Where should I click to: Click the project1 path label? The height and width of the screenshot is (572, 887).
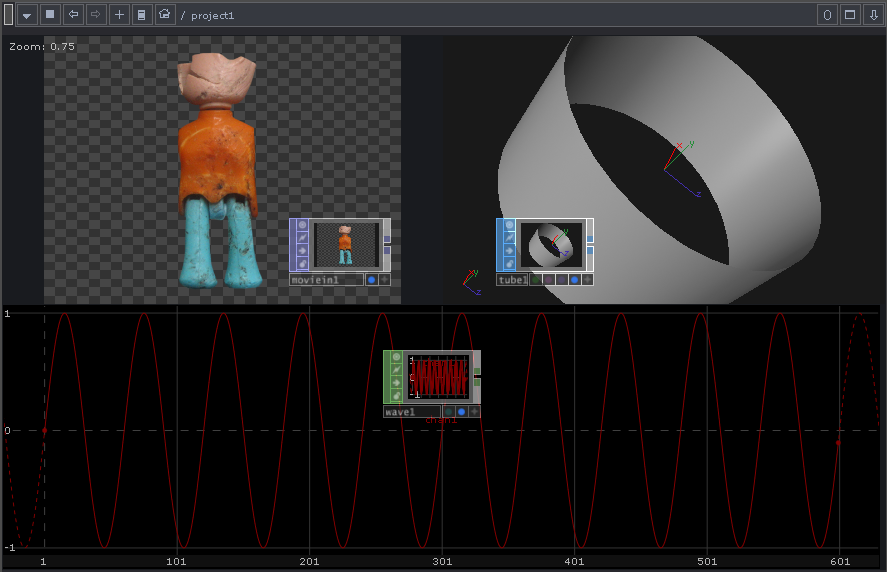(212, 16)
